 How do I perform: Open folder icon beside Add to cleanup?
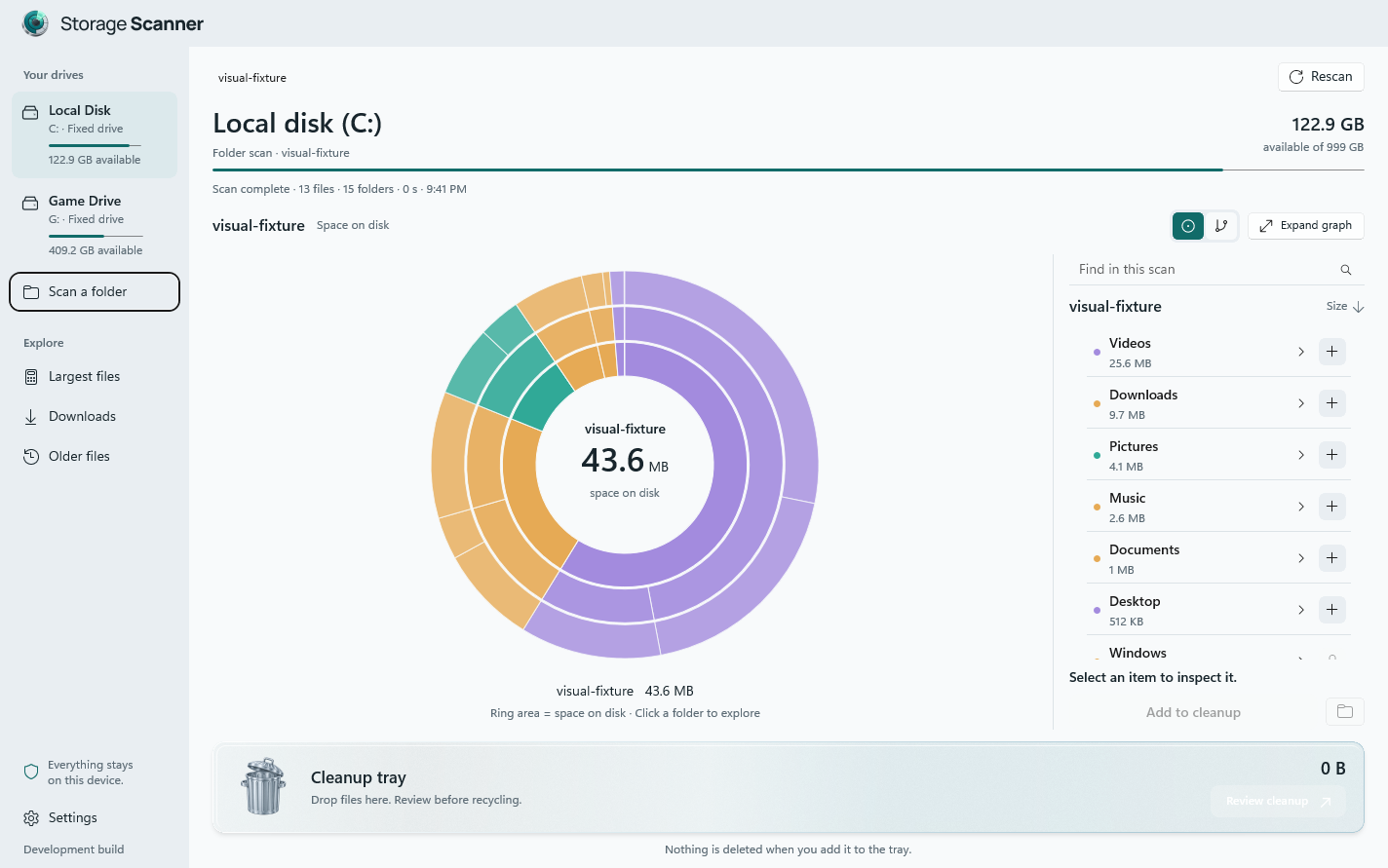click(x=1345, y=712)
